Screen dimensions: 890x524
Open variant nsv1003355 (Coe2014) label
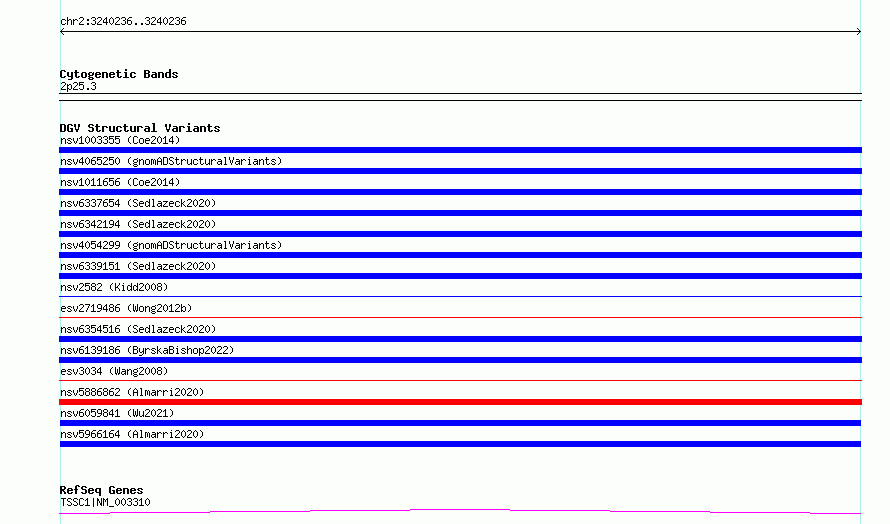[x=120, y=140]
